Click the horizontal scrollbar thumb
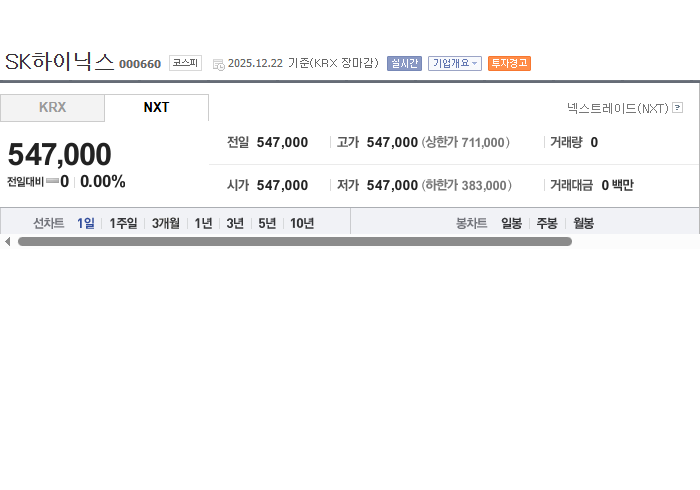Viewport: 700px width, 490px height. 295,241
